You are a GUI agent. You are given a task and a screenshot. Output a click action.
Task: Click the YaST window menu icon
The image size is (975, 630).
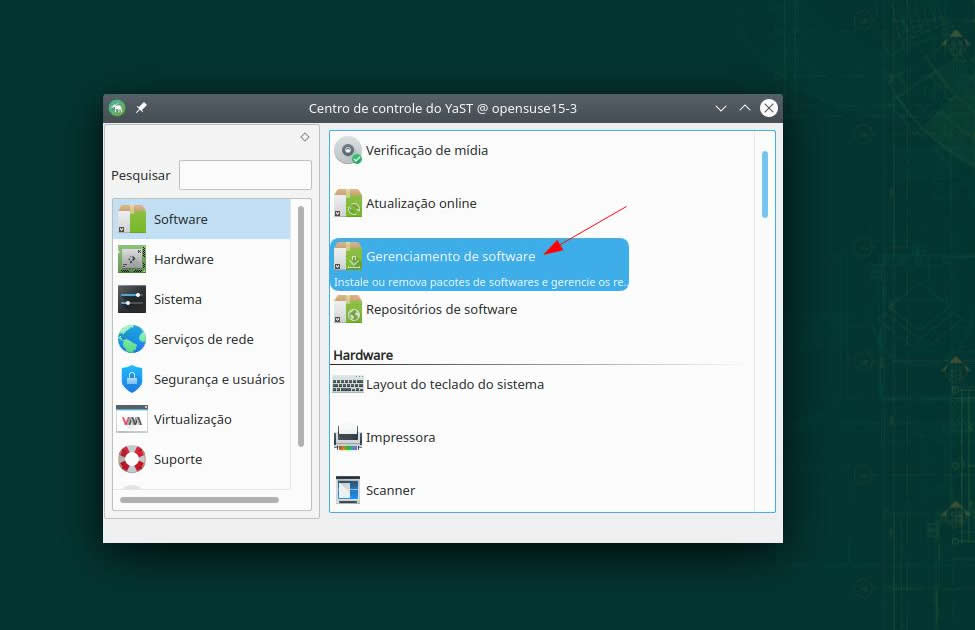(117, 108)
